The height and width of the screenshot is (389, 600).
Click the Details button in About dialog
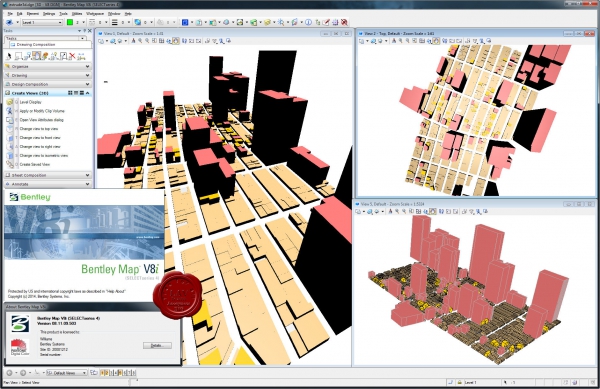[157, 345]
